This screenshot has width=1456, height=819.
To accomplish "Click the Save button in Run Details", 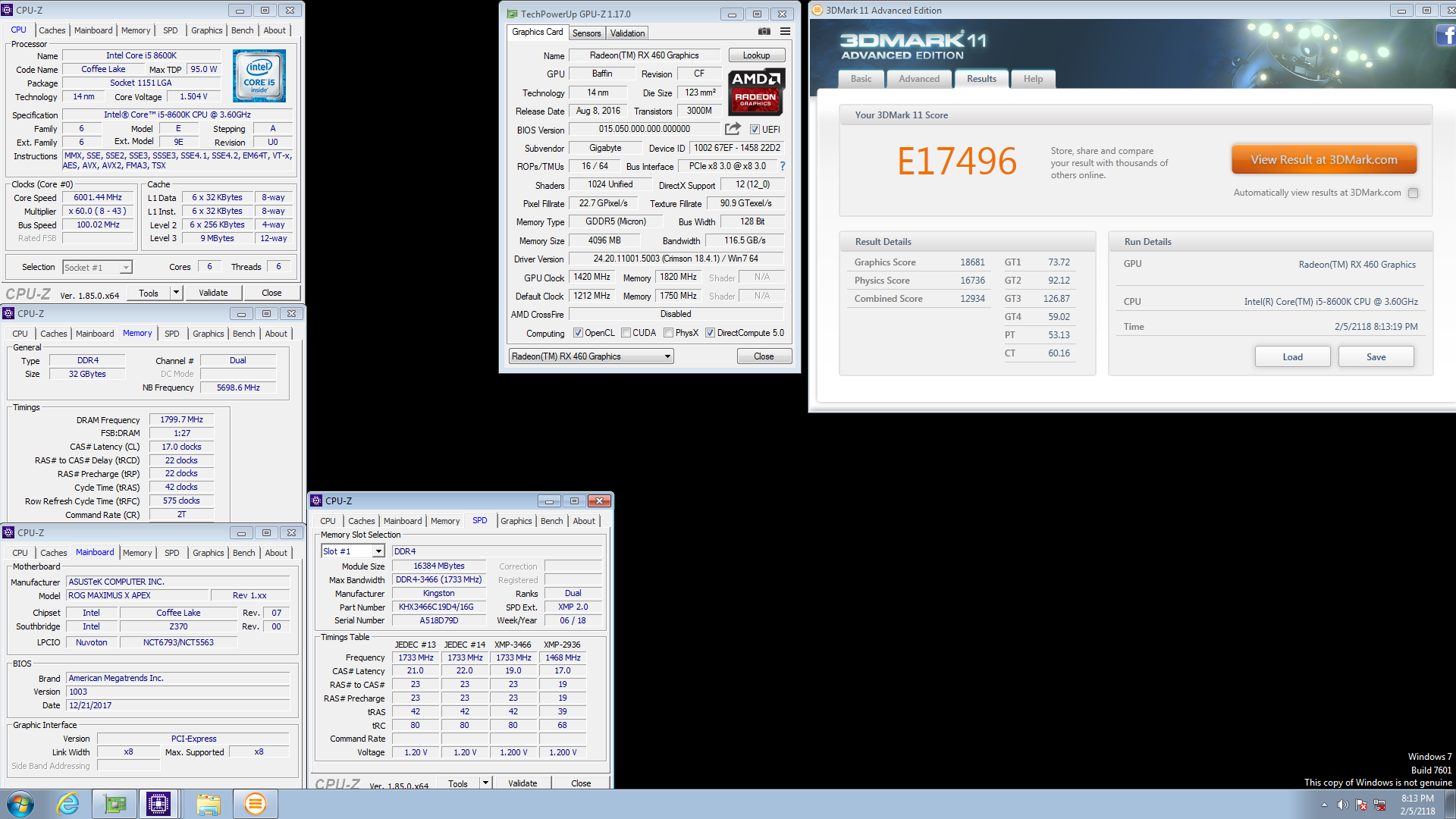I will click(x=1376, y=357).
